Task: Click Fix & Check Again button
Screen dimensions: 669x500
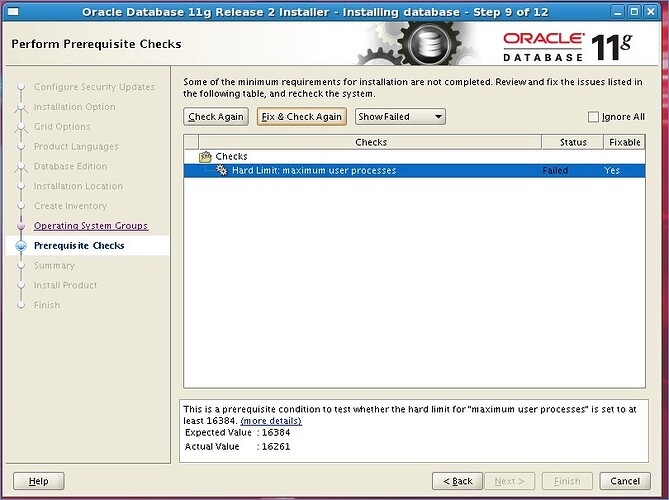Action: (301, 117)
